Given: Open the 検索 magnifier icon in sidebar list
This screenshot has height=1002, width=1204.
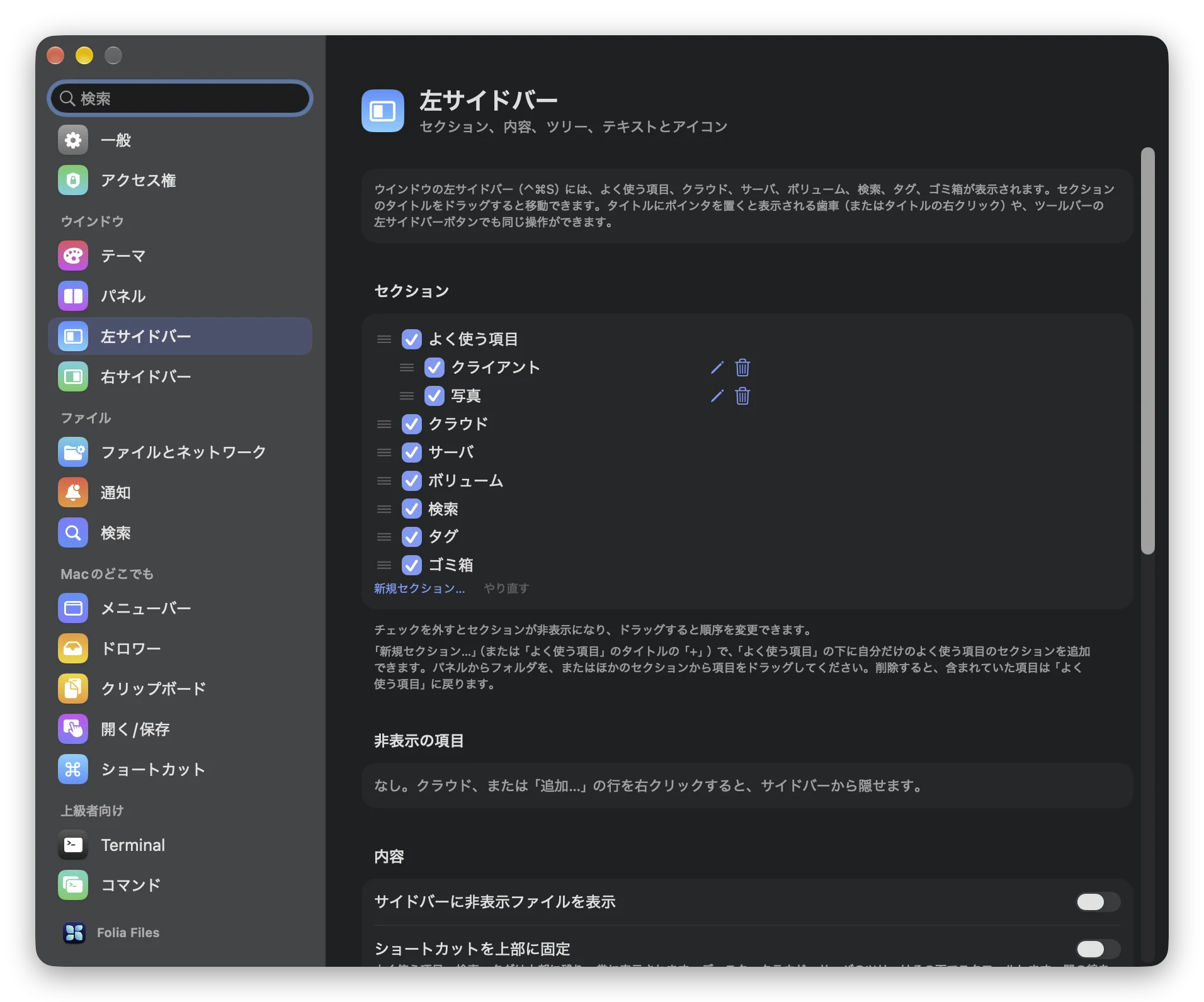Looking at the screenshot, I should click(73, 532).
